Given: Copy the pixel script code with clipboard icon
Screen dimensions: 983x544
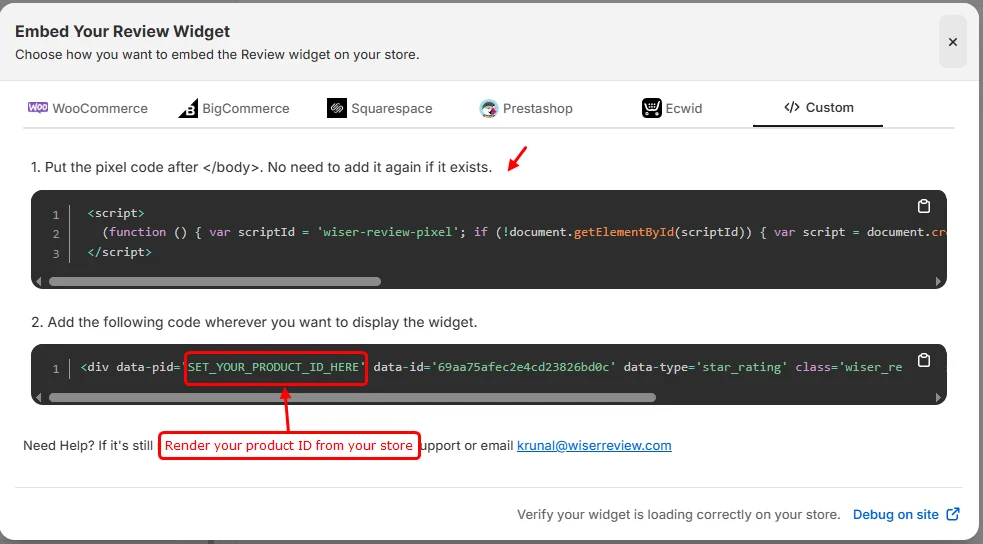Looking at the screenshot, I should tap(923, 206).
